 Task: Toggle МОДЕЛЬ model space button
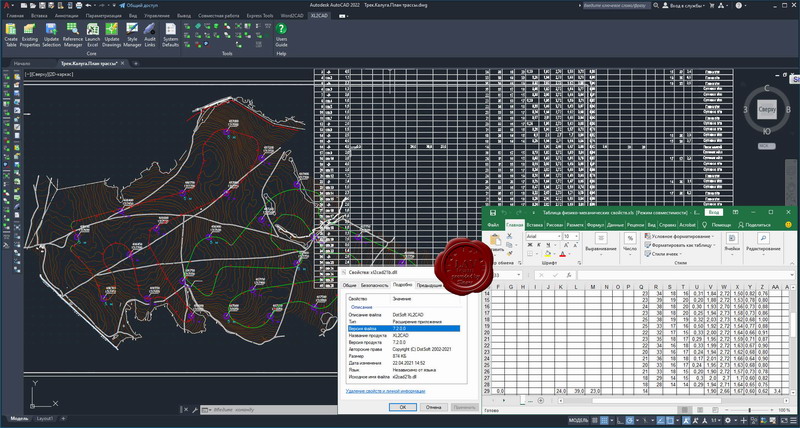(578, 420)
